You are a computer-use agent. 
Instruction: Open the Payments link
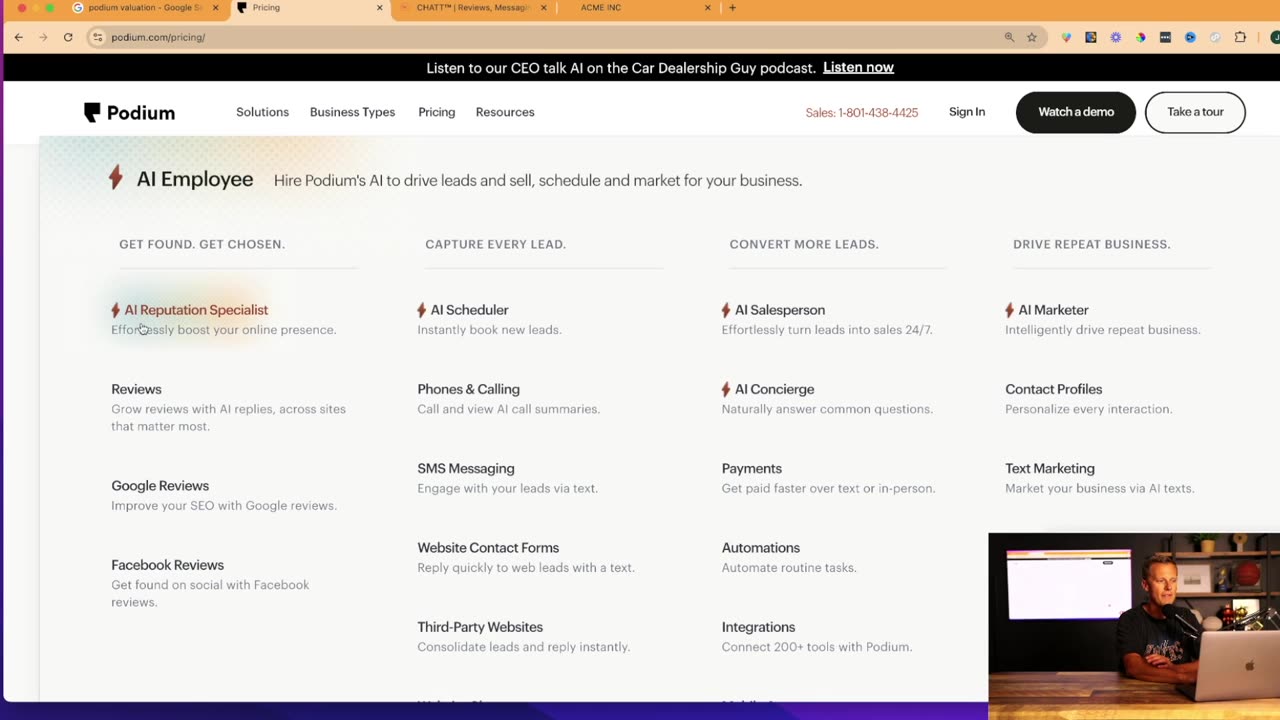(x=752, y=468)
